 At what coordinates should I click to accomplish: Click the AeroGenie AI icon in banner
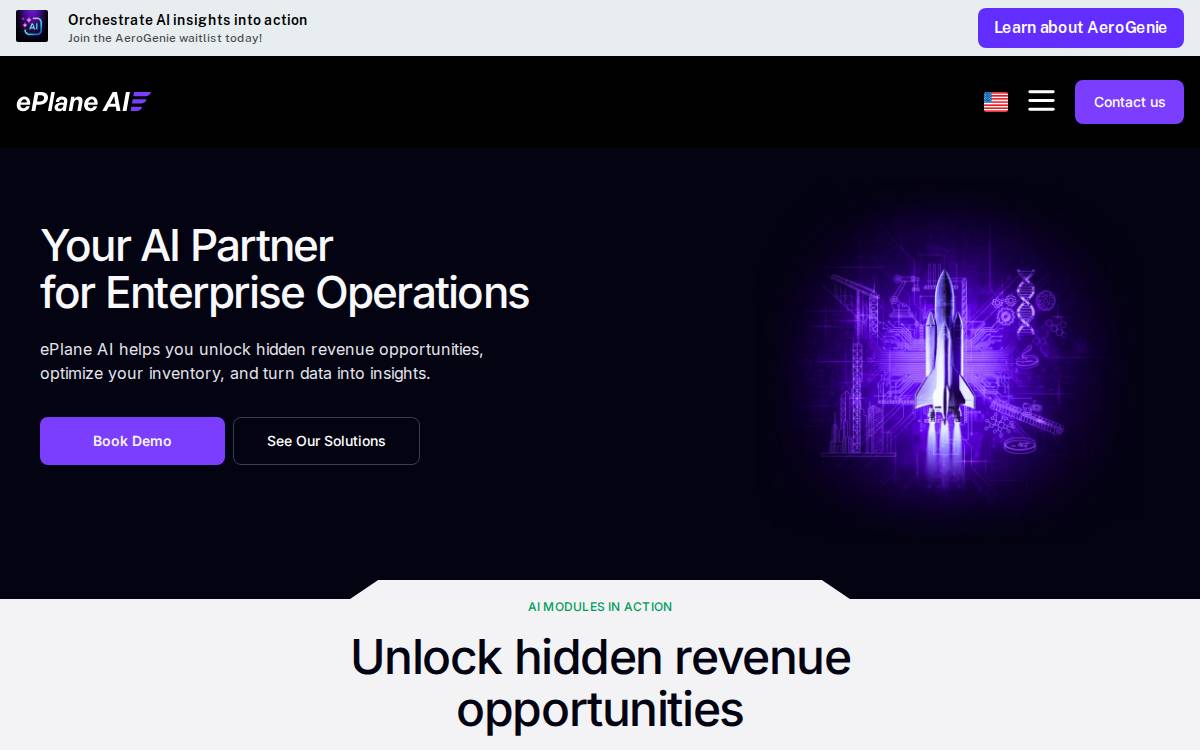click(32, 26)
